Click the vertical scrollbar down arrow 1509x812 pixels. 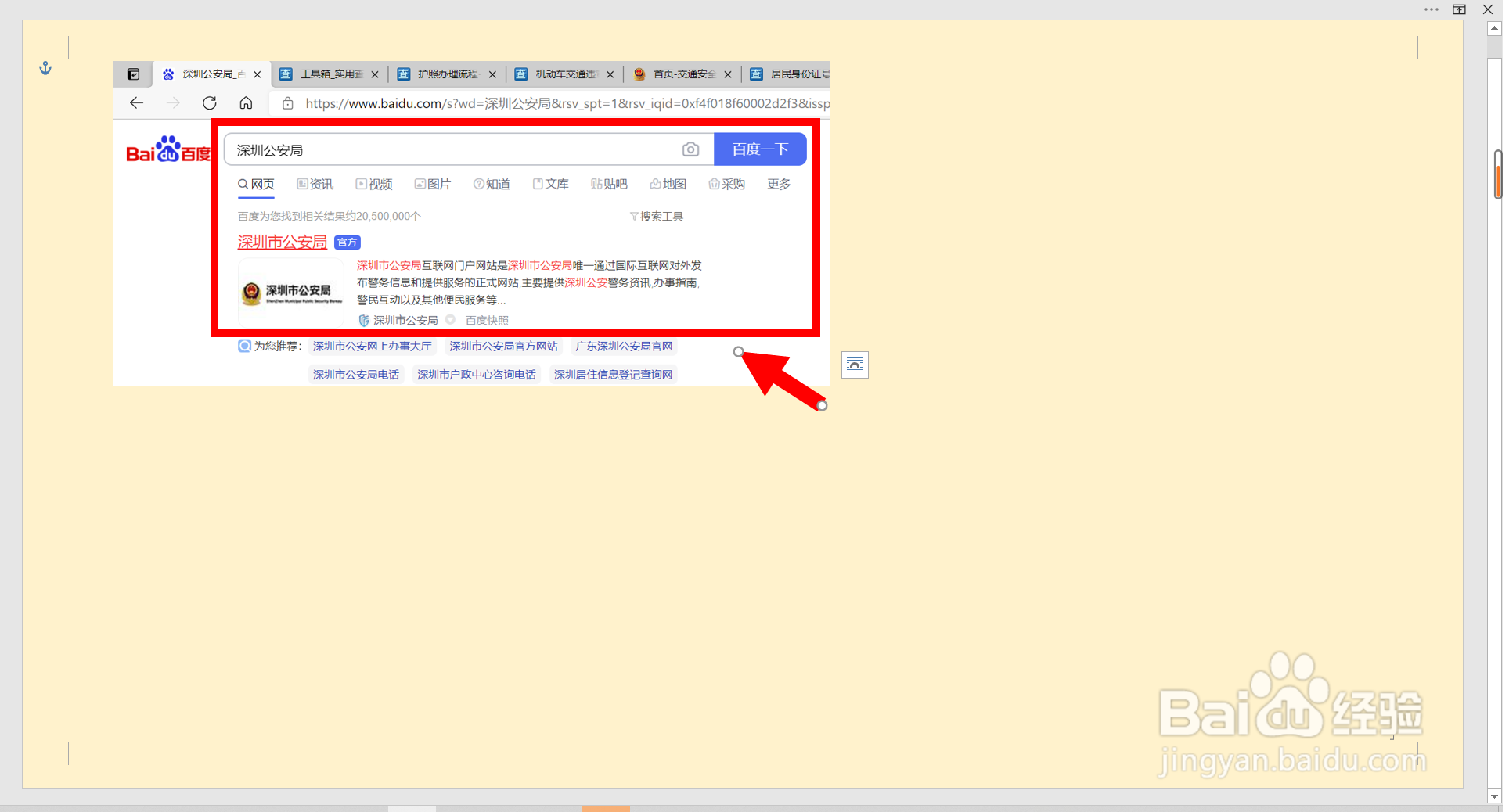(x=1494, y=796)
